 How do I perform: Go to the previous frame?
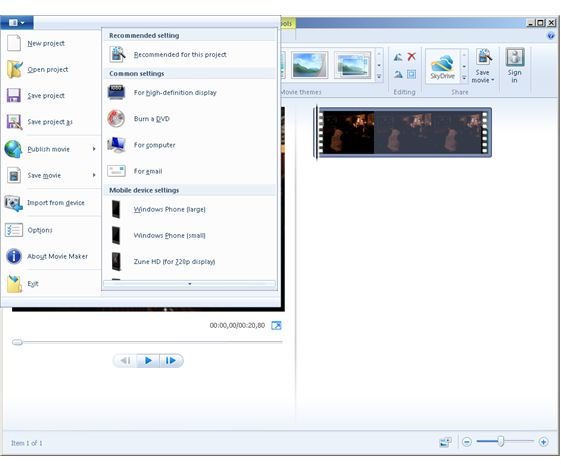click(125, 361)
